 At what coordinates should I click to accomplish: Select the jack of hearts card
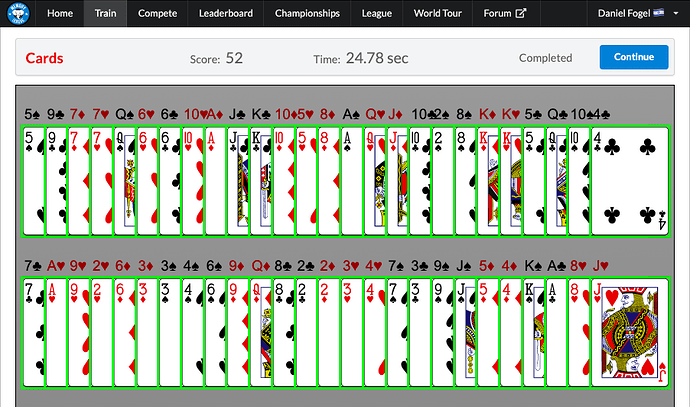point(630,332)
